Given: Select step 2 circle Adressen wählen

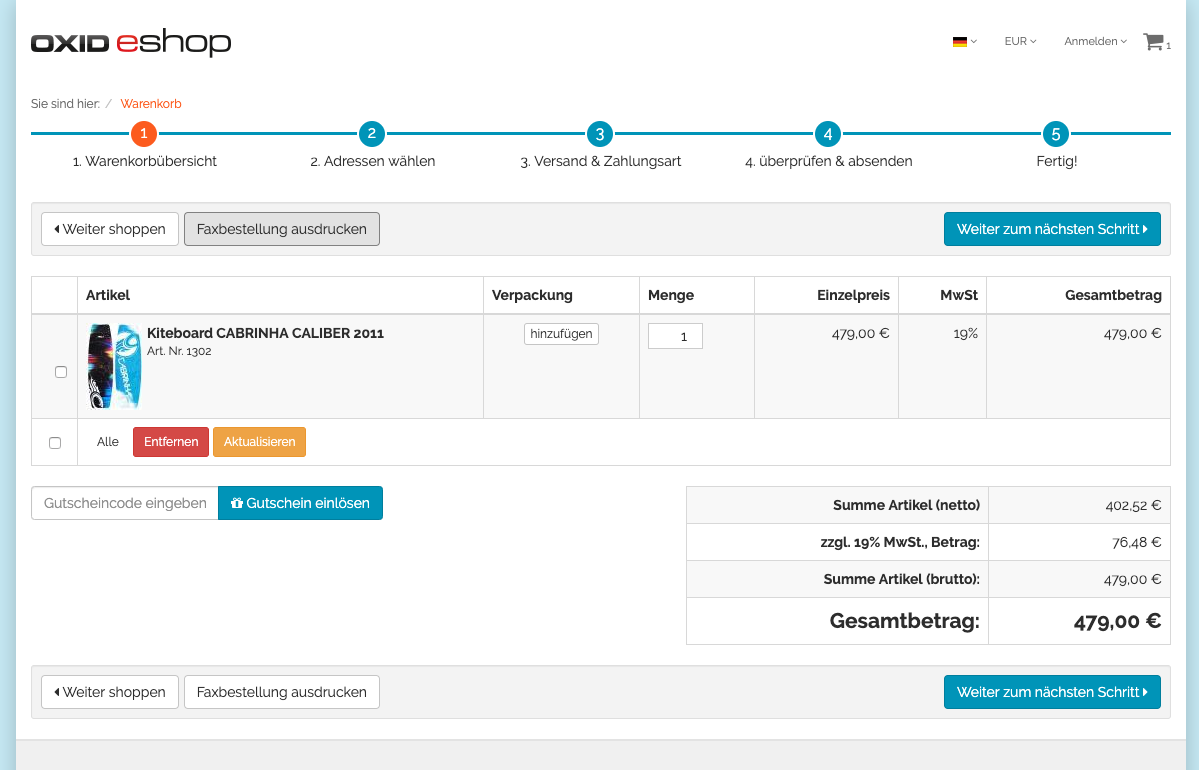Looking at the screenshot, I should click(x=372, y=134).
